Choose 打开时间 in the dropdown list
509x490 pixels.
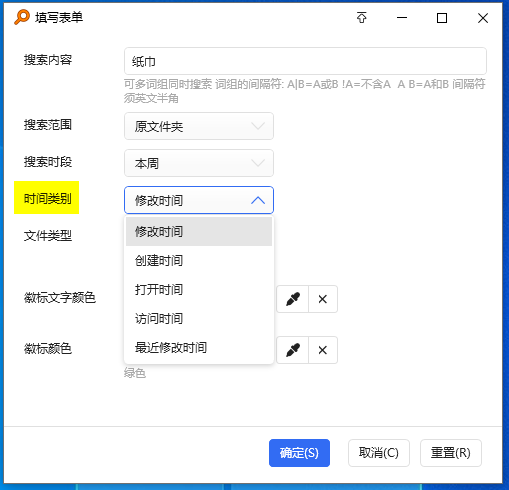[199, 289]
